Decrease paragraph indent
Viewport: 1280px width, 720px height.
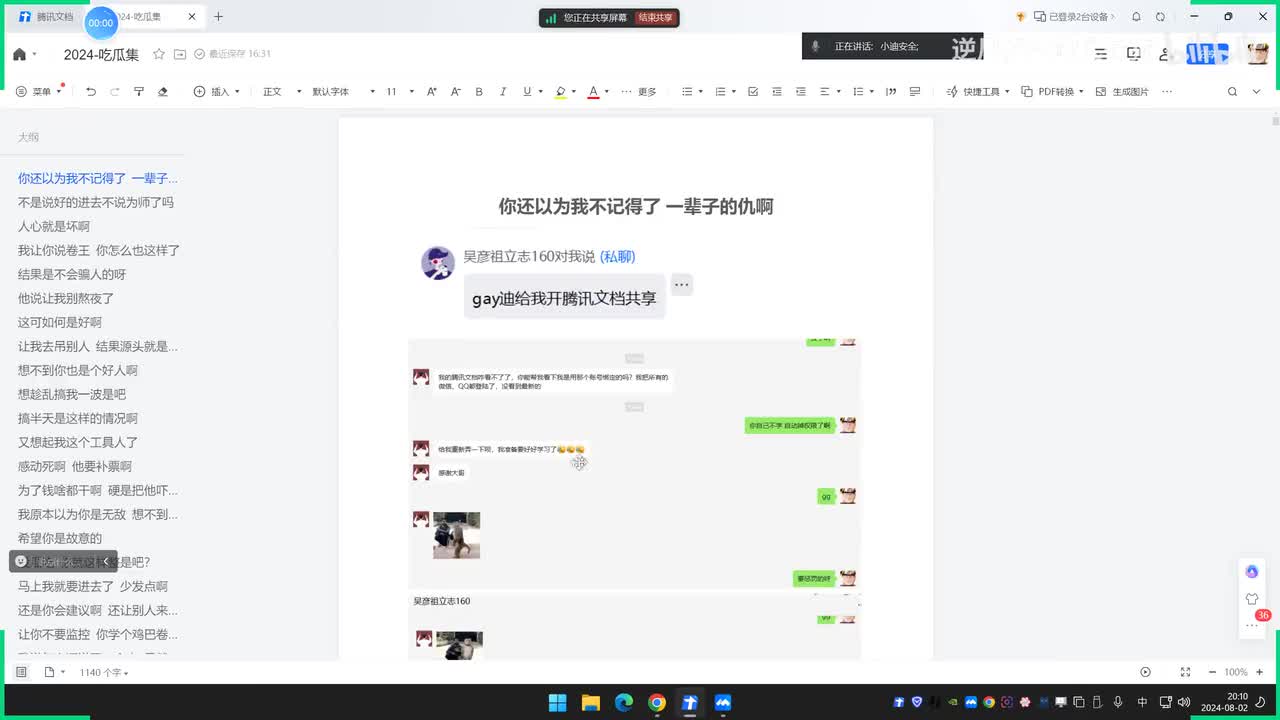(777, 91)
